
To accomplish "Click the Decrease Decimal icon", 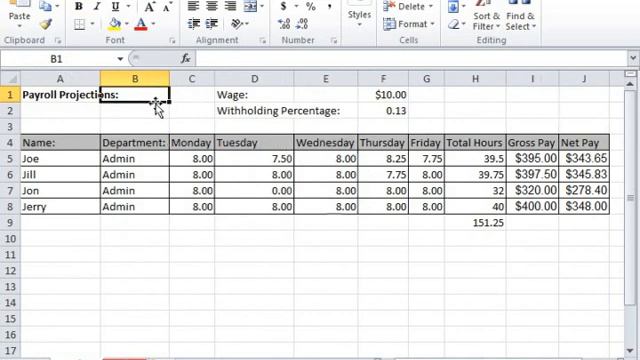I will [302, 24].
